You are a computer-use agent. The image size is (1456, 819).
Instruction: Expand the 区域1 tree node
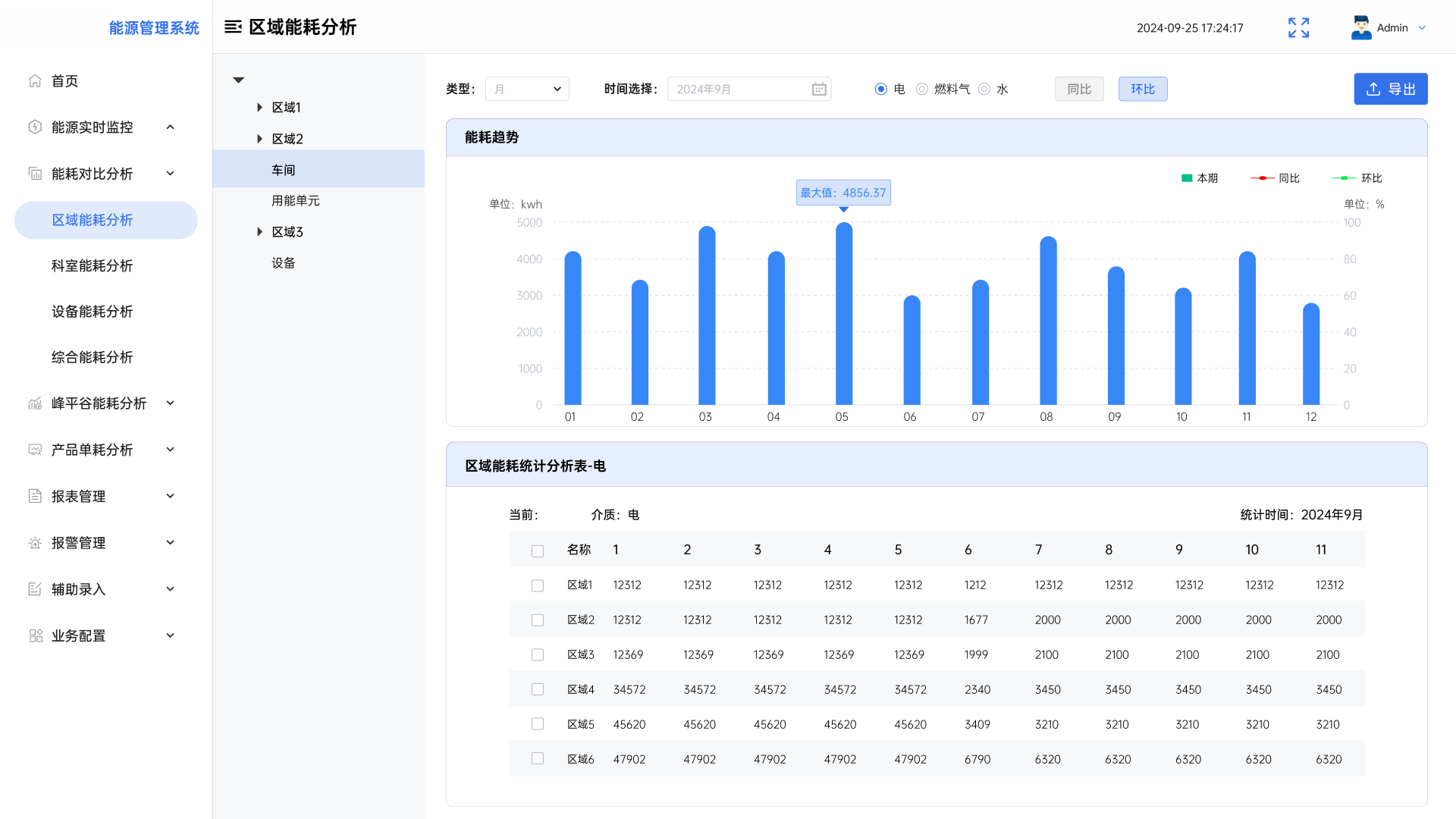[259, 108]
